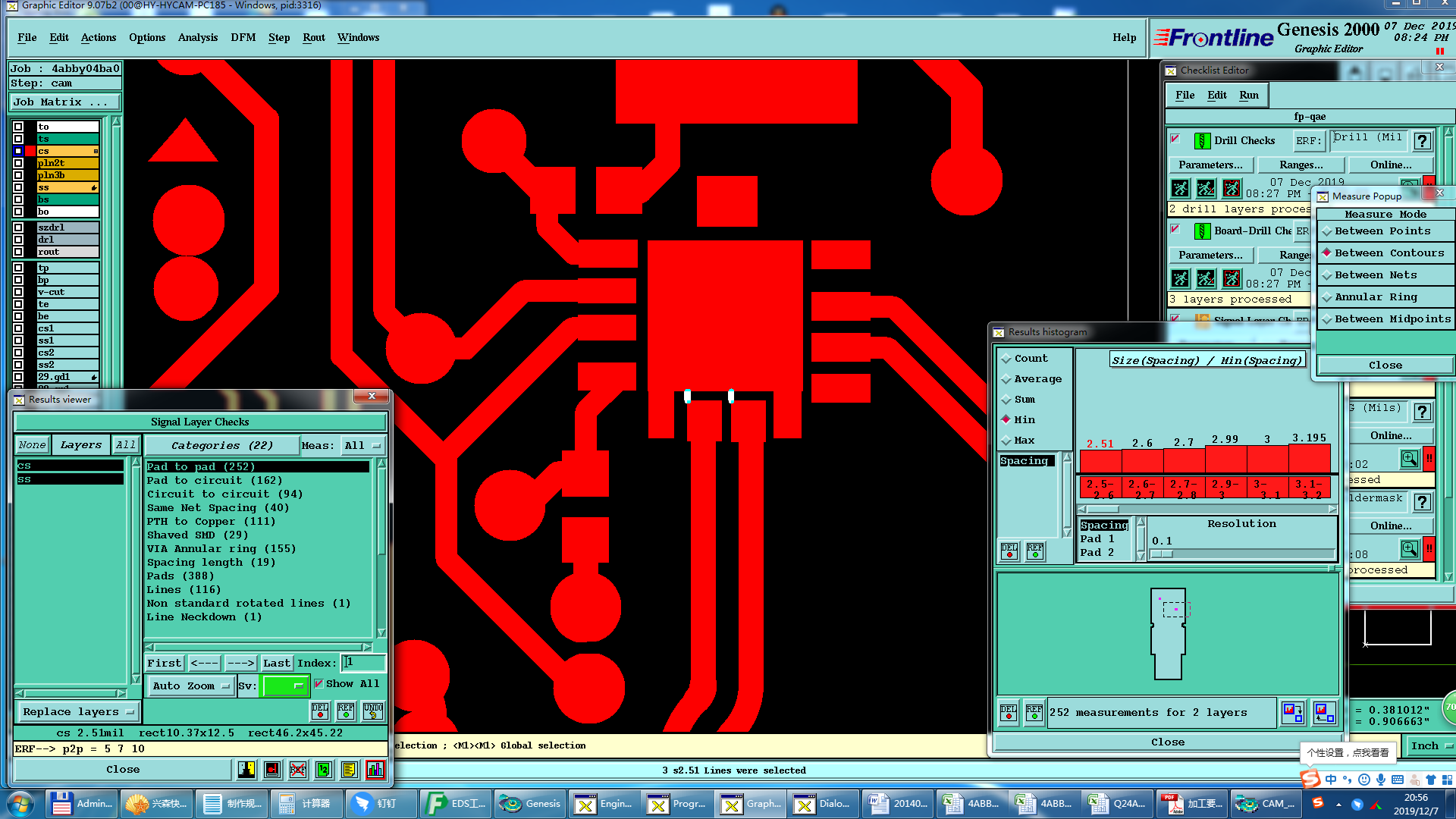1456x819 pixels.
Task: Open the Meas All dropdown
Action: 362,446
